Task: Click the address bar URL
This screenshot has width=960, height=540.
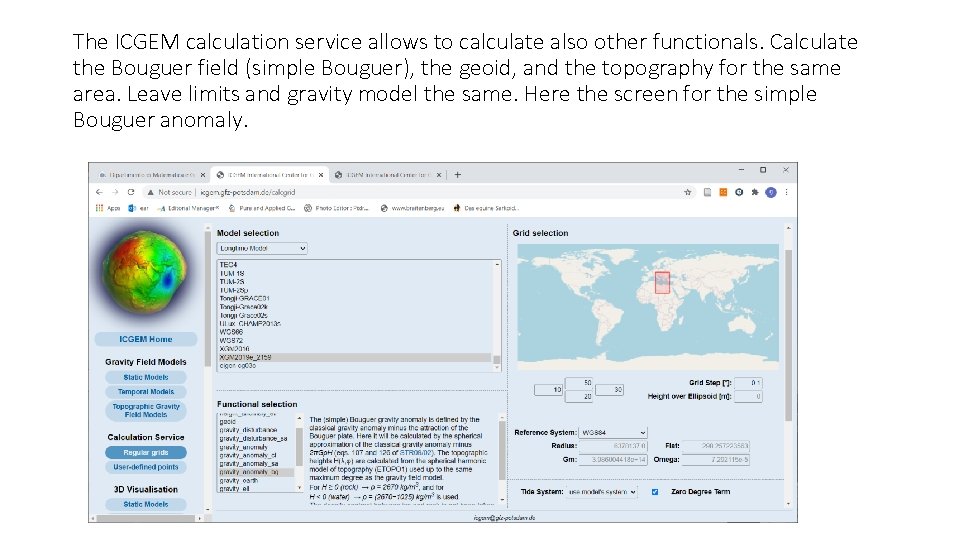Action: (248, 192)
